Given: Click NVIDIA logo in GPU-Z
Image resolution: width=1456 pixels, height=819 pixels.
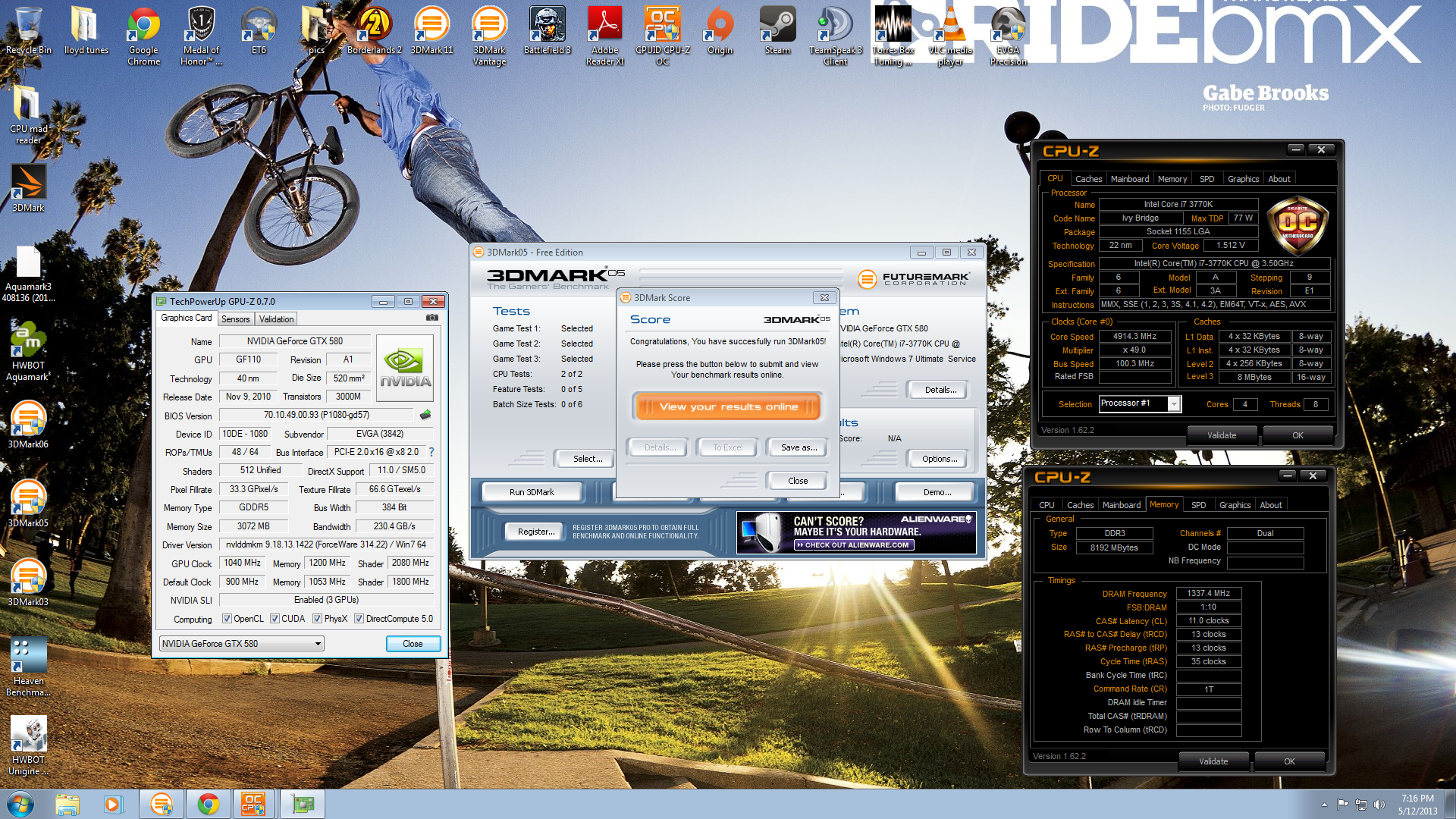Looking at the screenshot, I should point(405,369).
